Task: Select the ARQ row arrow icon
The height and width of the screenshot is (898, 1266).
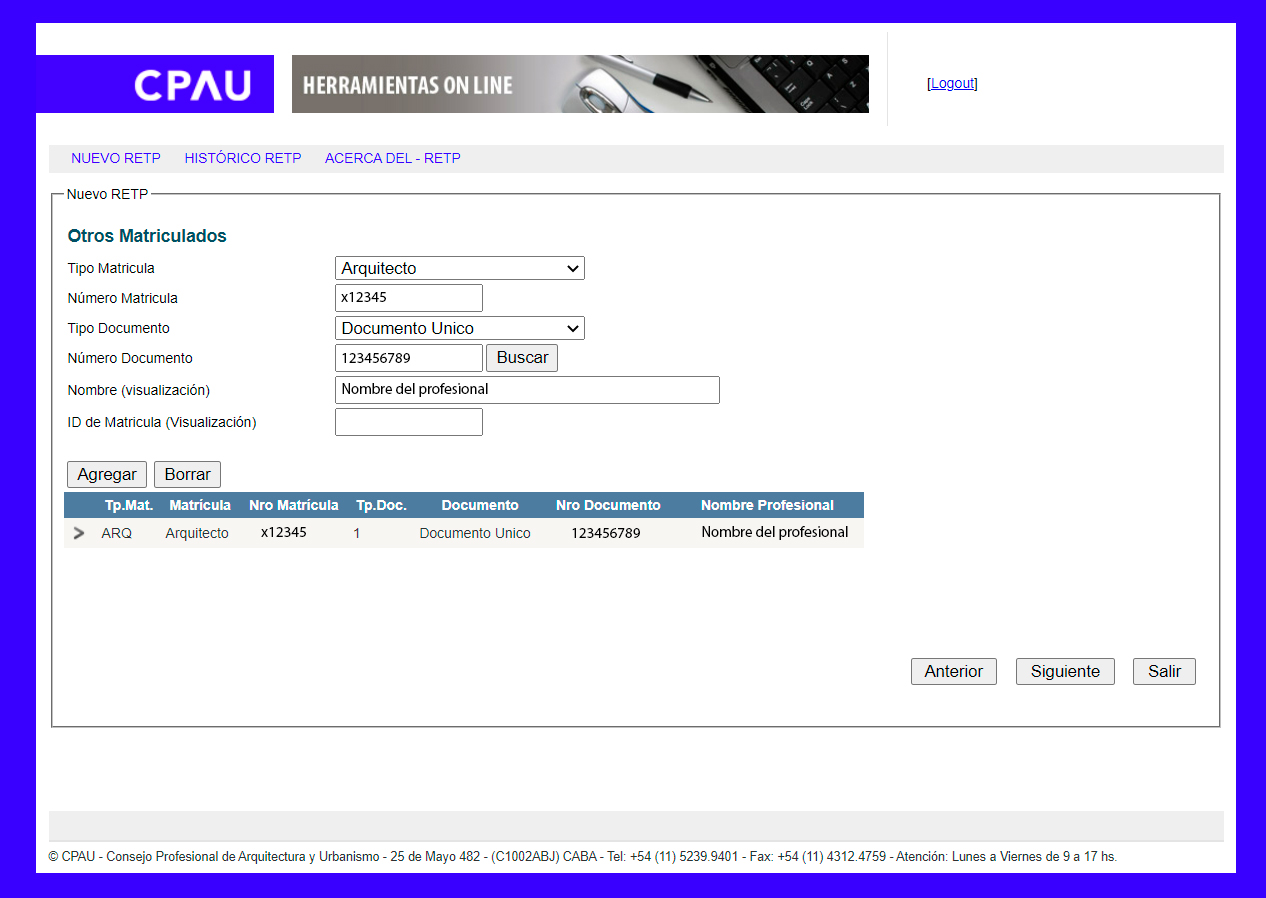Action: click(x=79, y=533)
